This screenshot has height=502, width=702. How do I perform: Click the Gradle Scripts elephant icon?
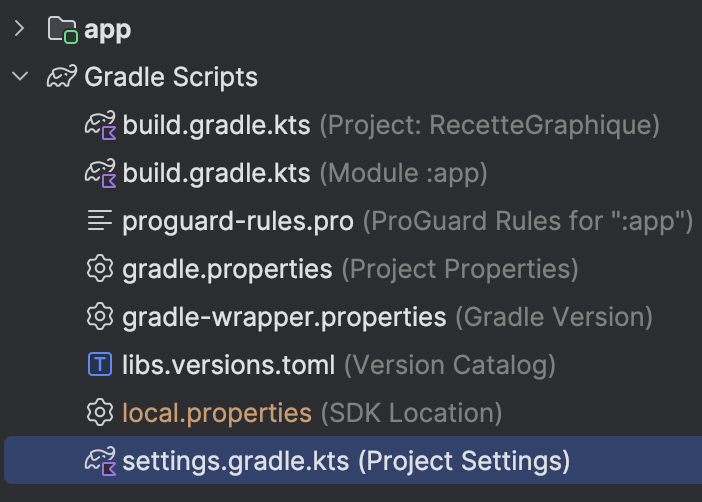click(x=63, y=77)
